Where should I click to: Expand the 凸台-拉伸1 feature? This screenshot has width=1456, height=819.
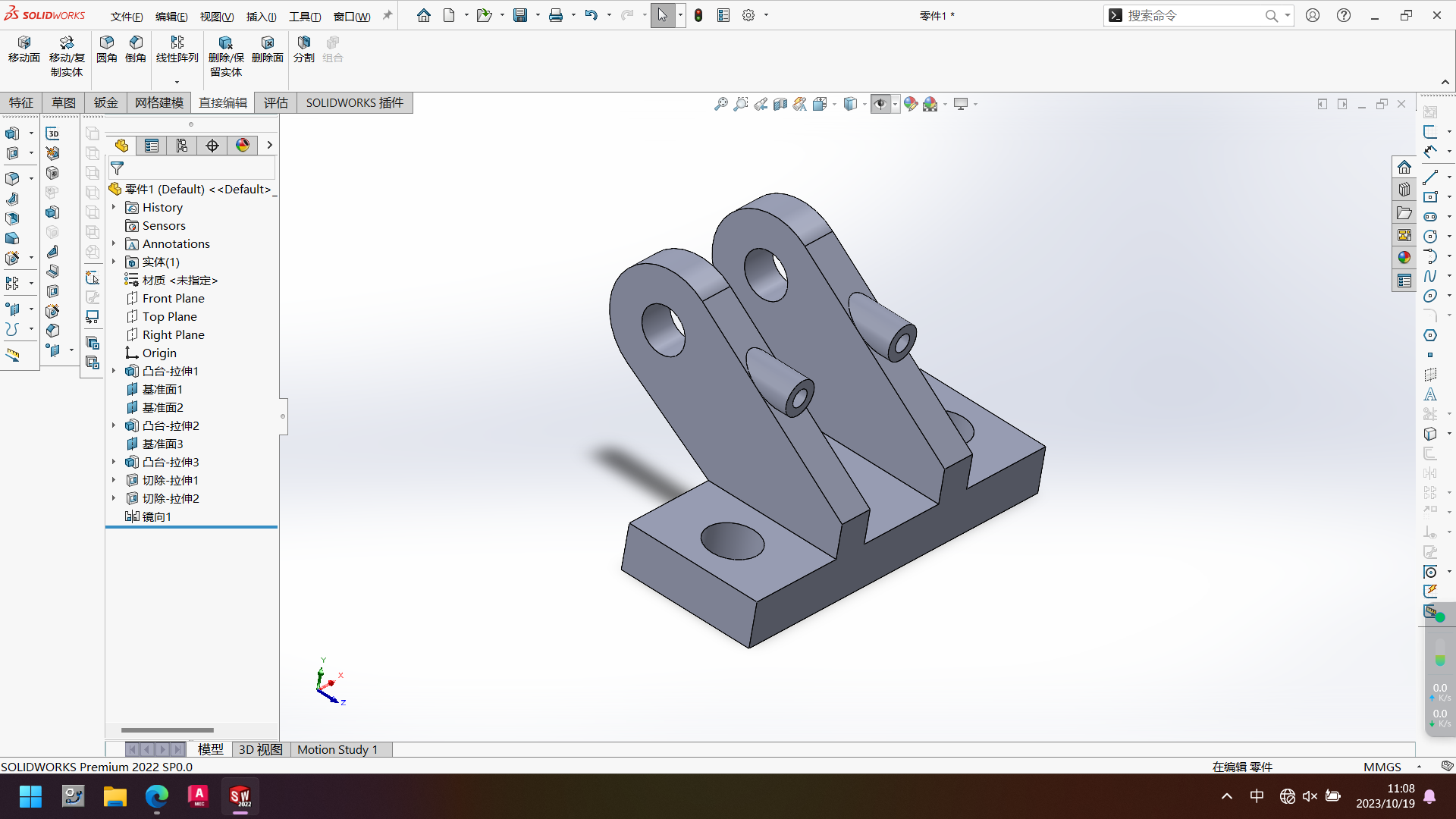click(x=114, y=371)
